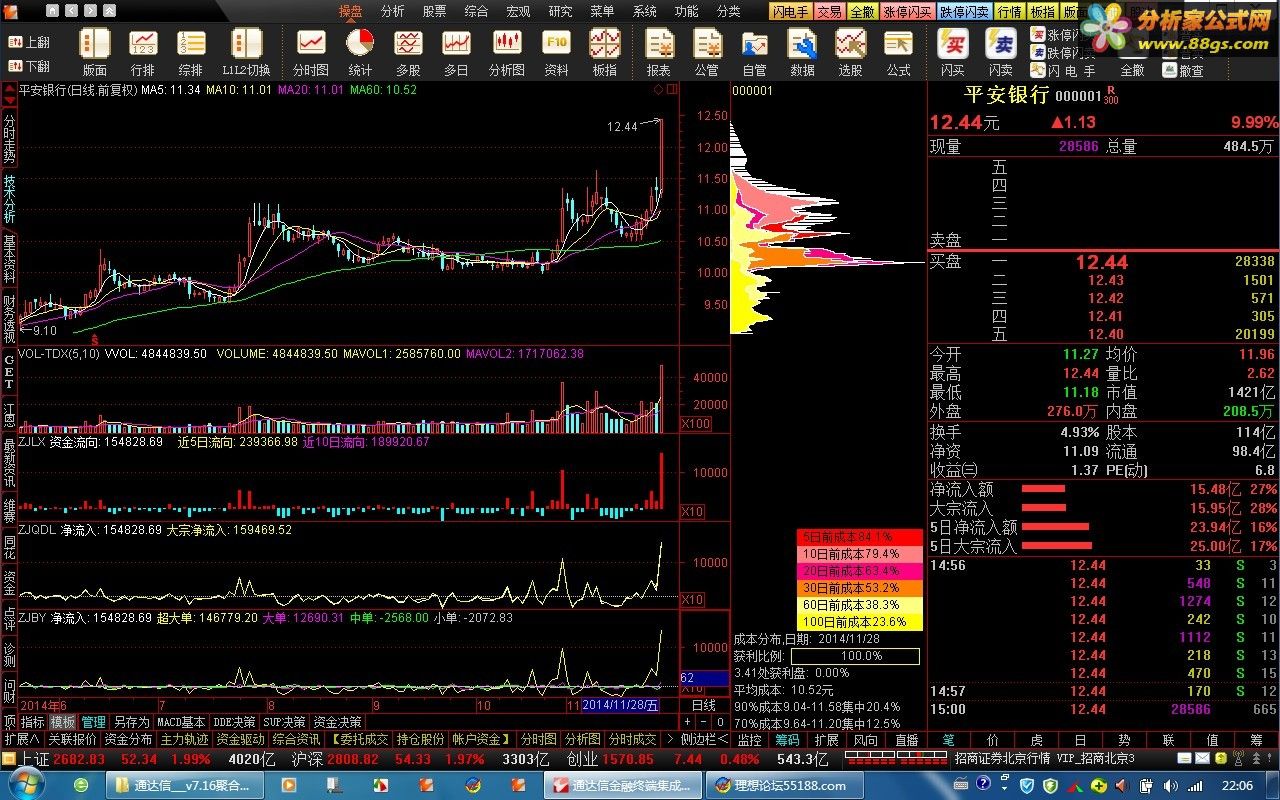This screenshot has height=800, width=1280.
Task: Select the 资金决策 template tab
Action: pos(337,722)
